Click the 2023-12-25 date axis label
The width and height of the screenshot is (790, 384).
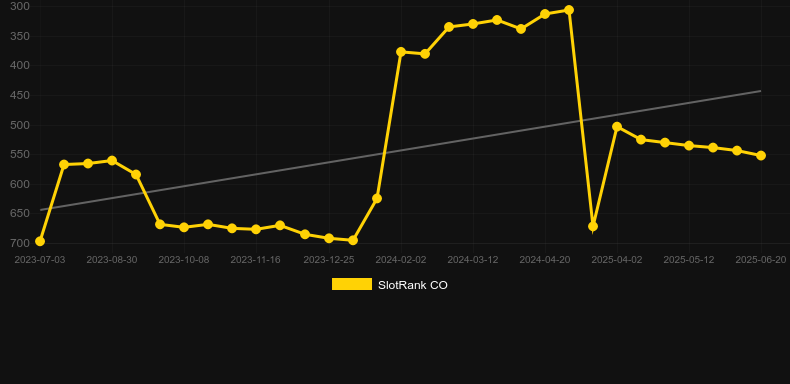329,260
